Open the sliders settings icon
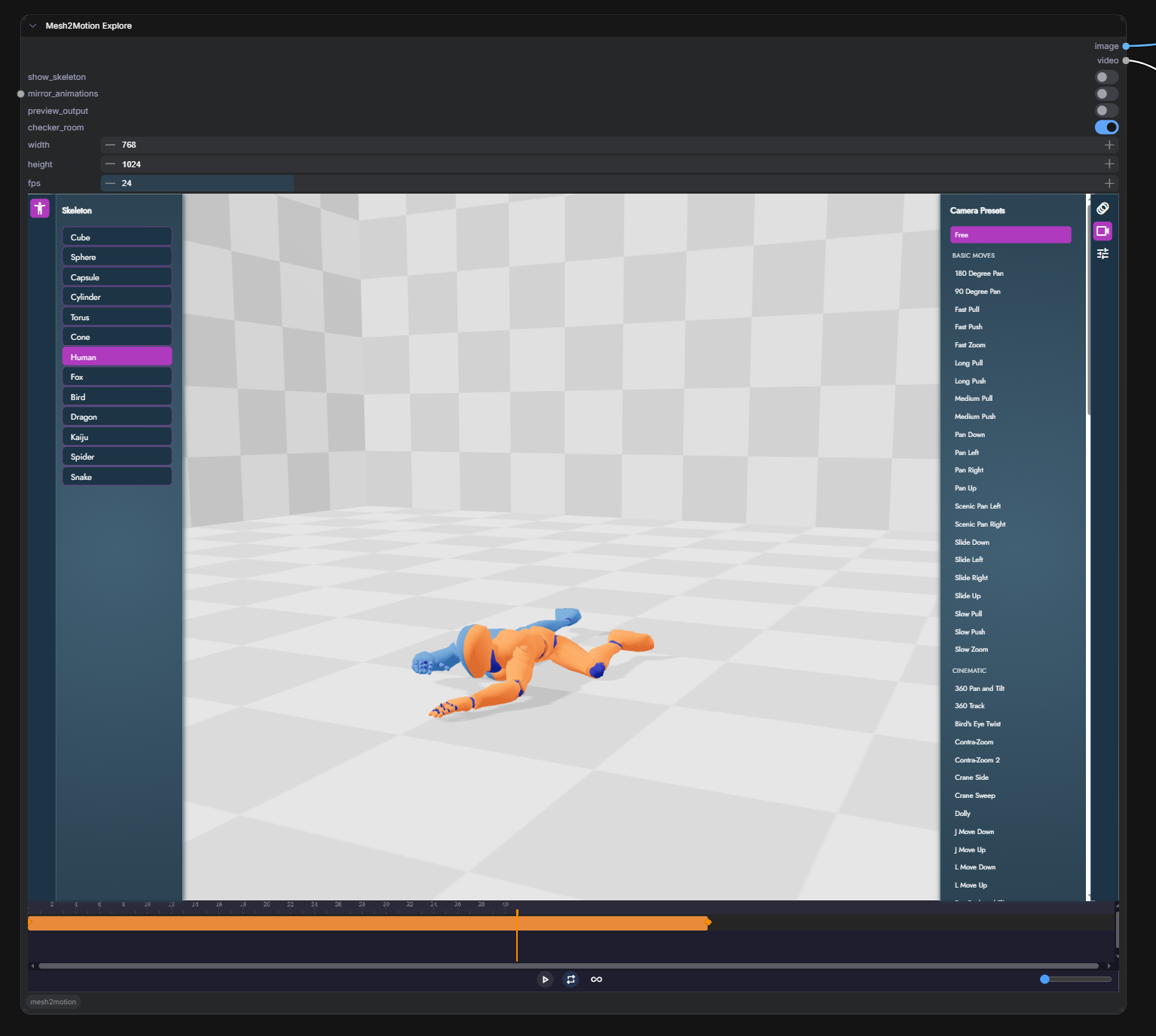 point(1102,254)
